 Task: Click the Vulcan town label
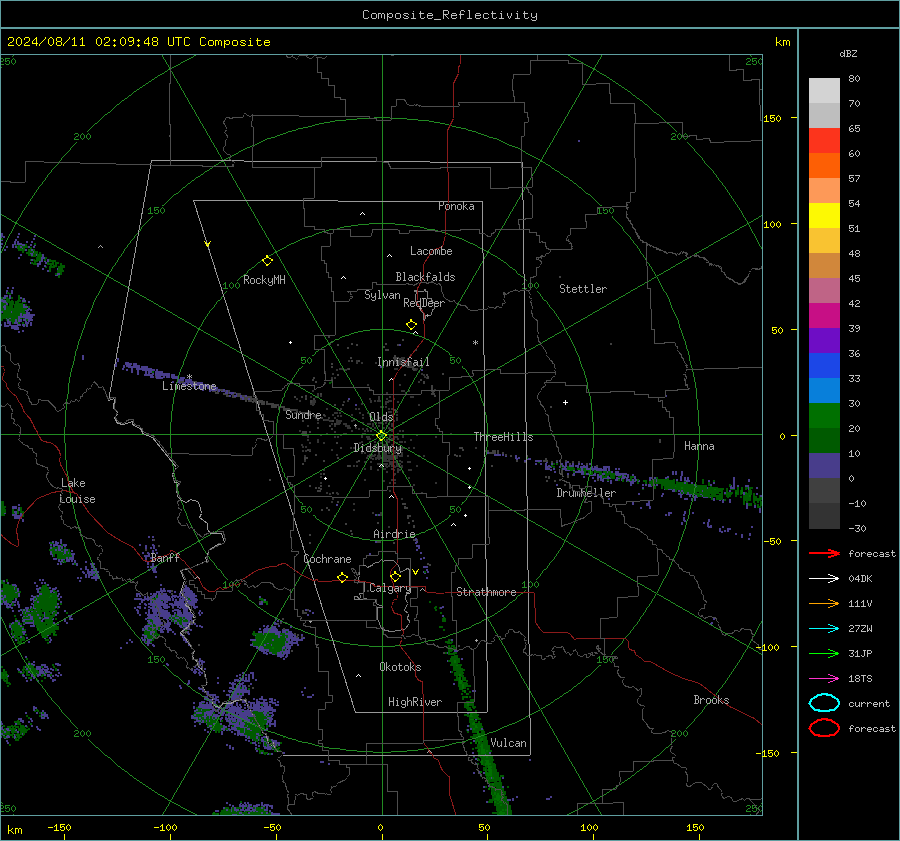(x=508, y=743)
